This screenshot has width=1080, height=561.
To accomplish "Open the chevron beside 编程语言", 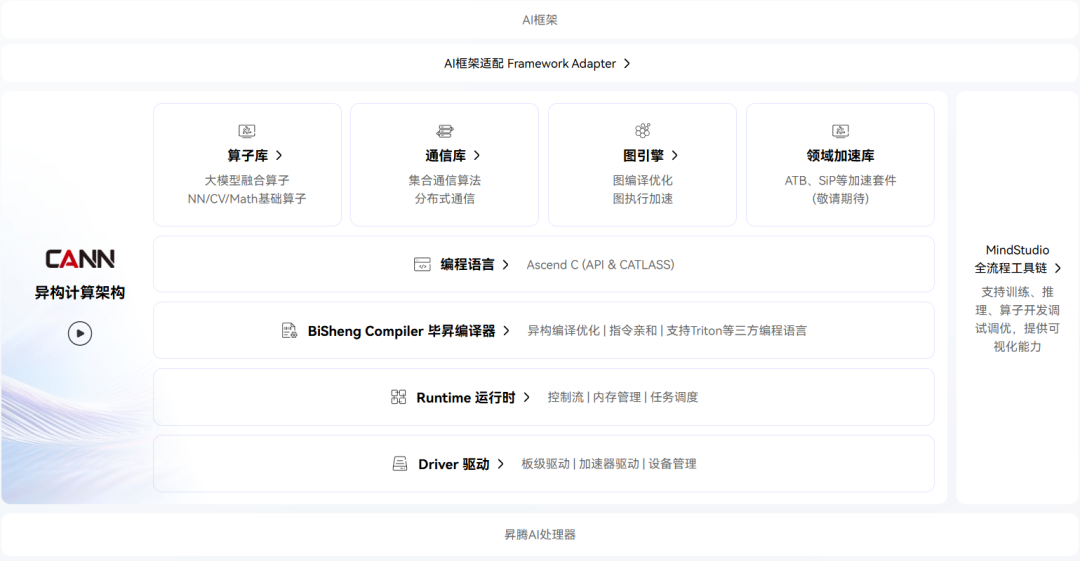I will [x=506, y=265].
